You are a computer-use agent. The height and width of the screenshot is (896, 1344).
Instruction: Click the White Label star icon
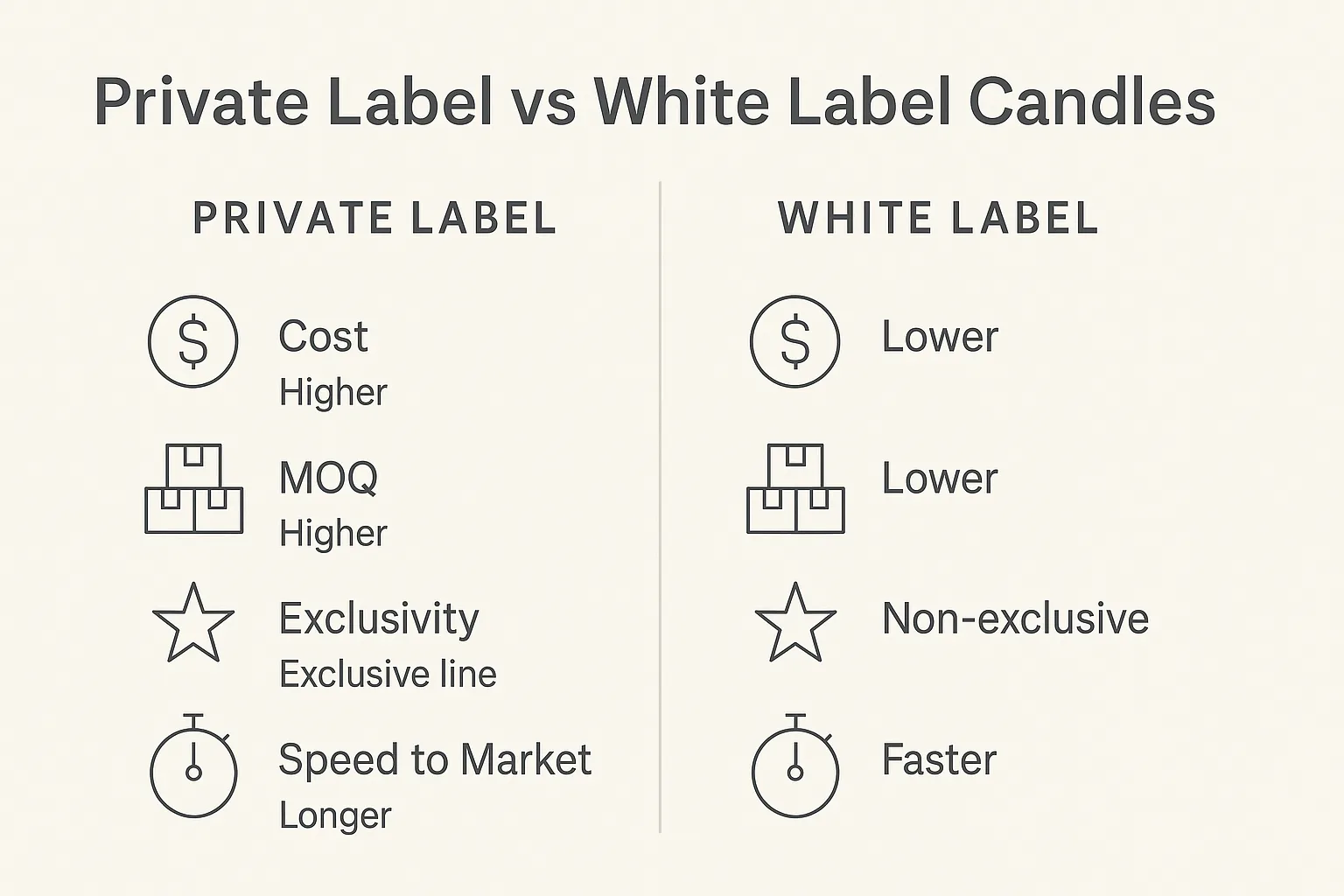click(x=795, y=622)
